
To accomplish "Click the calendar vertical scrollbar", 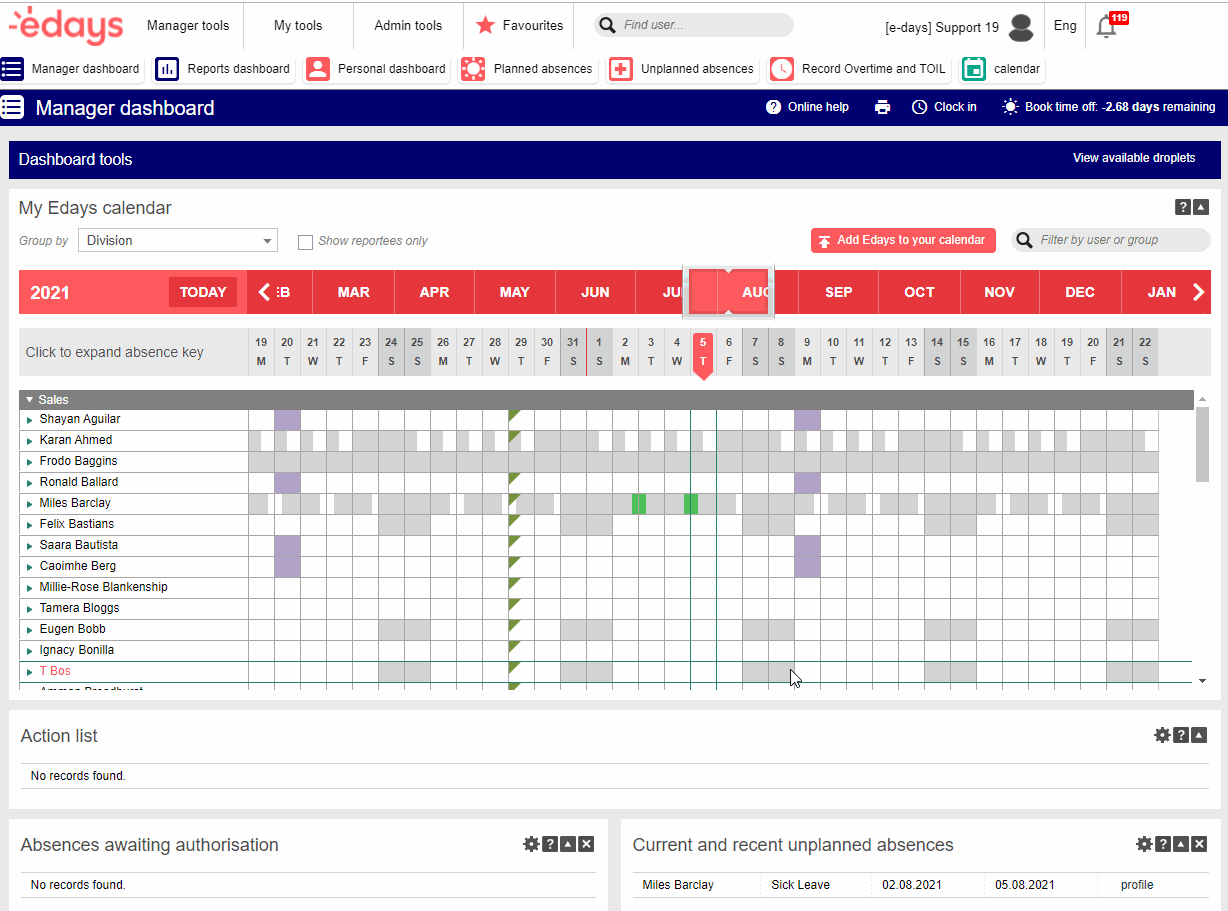I will point(1202,444).
